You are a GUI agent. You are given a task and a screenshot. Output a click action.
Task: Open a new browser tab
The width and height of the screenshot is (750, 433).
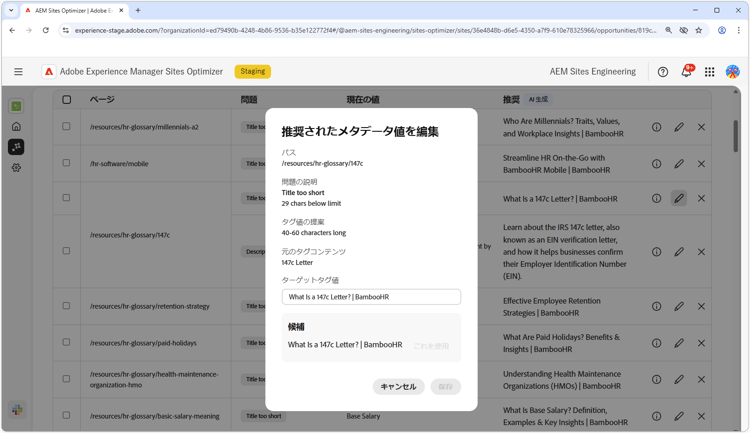(138, 11)
